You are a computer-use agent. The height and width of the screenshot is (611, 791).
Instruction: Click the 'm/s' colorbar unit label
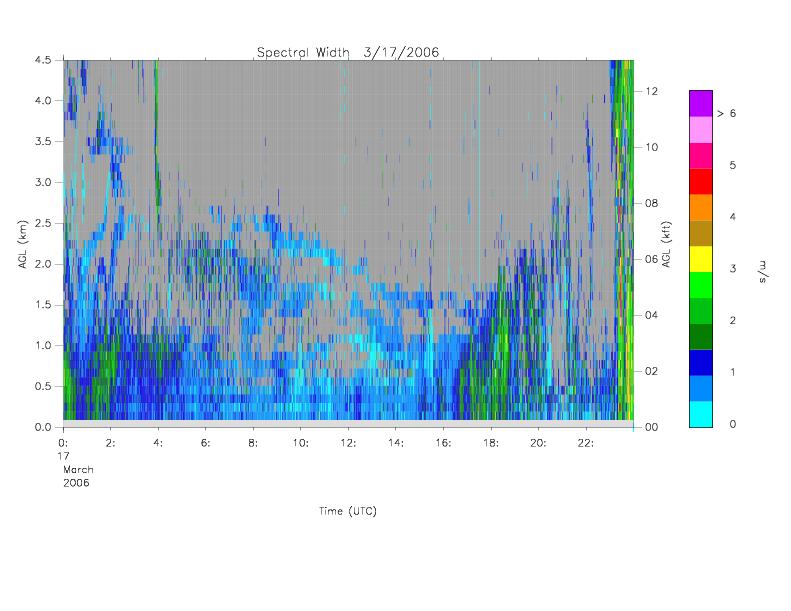click(x=762, y=271)
